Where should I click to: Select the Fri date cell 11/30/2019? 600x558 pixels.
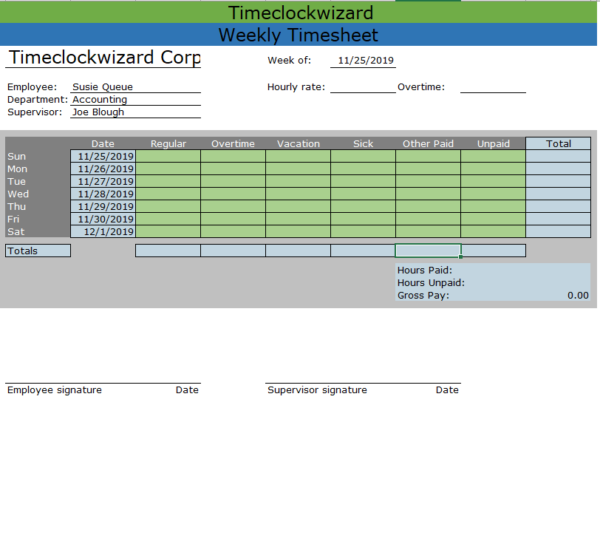click(103, 219)
